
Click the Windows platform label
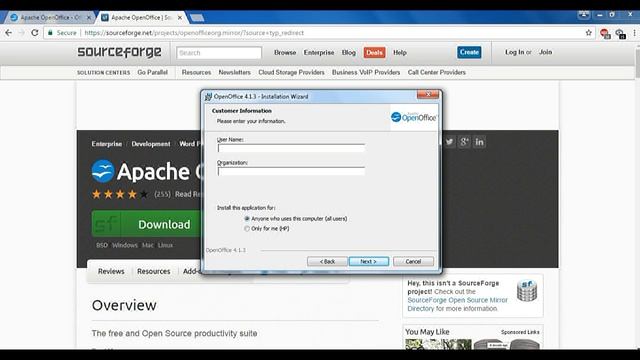(x=124, y=245)
